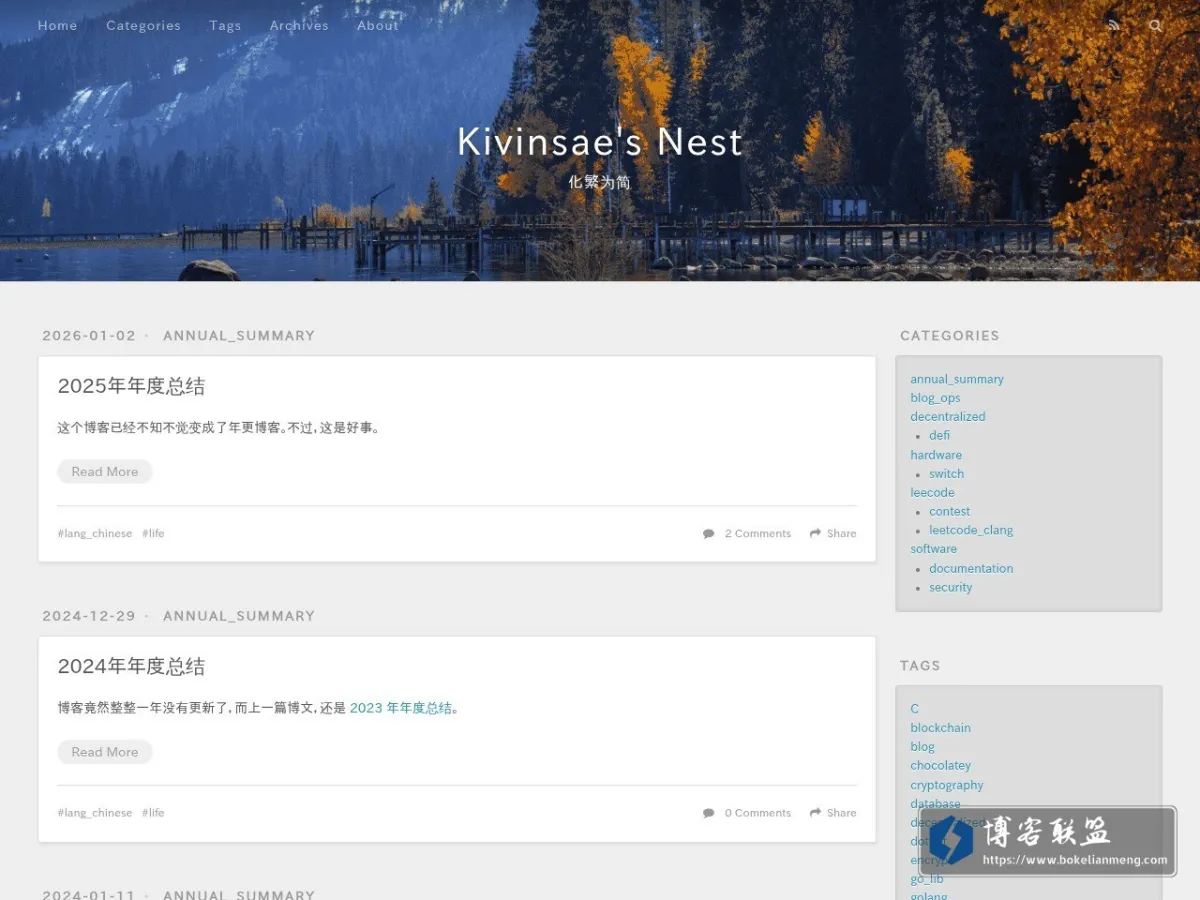
Task: Click the Kivinsae's Nest site title
Action: click(x=600, y=142)
